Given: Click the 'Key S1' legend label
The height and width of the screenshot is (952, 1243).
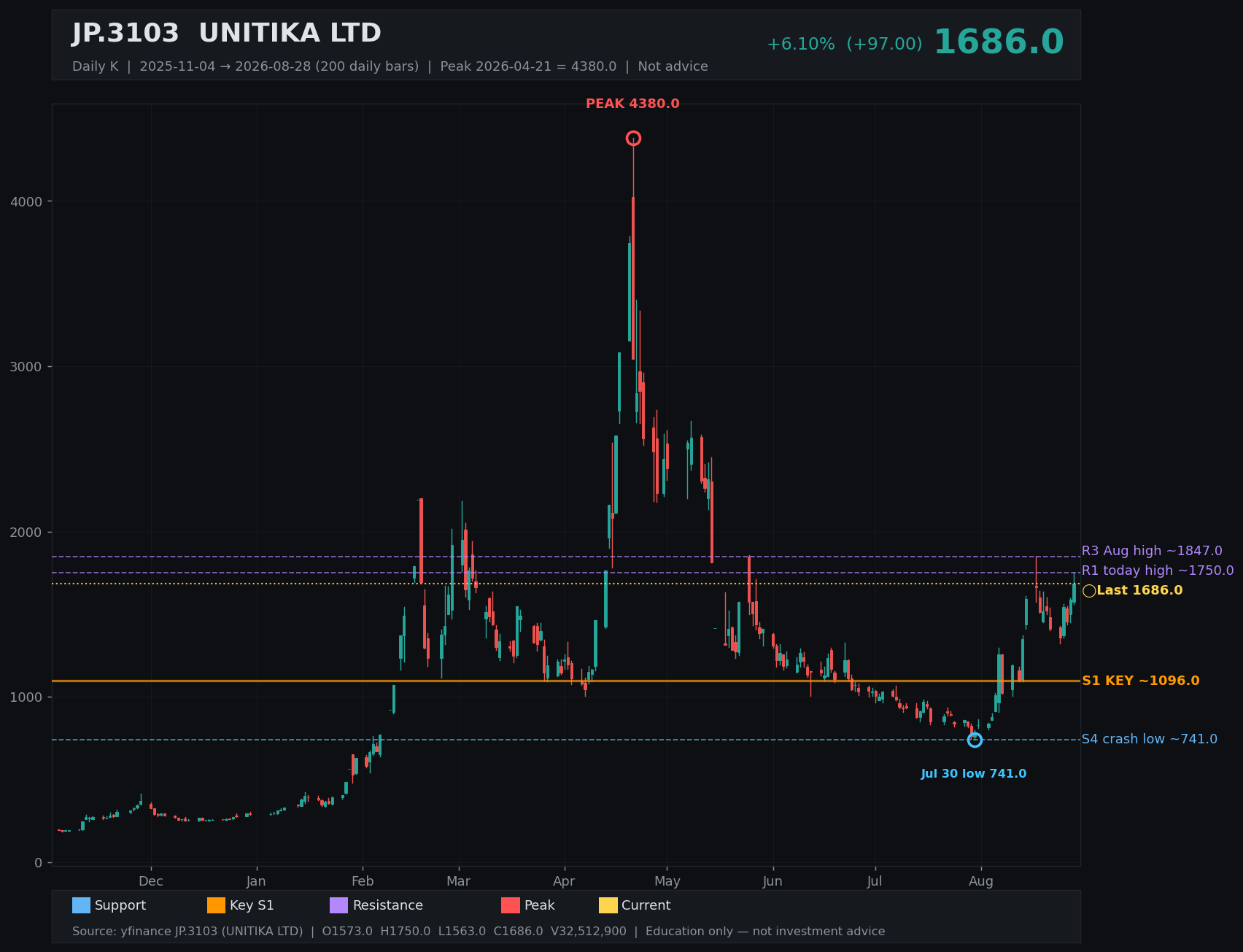Looking at the screenshot, I should (x=252, y=905).
